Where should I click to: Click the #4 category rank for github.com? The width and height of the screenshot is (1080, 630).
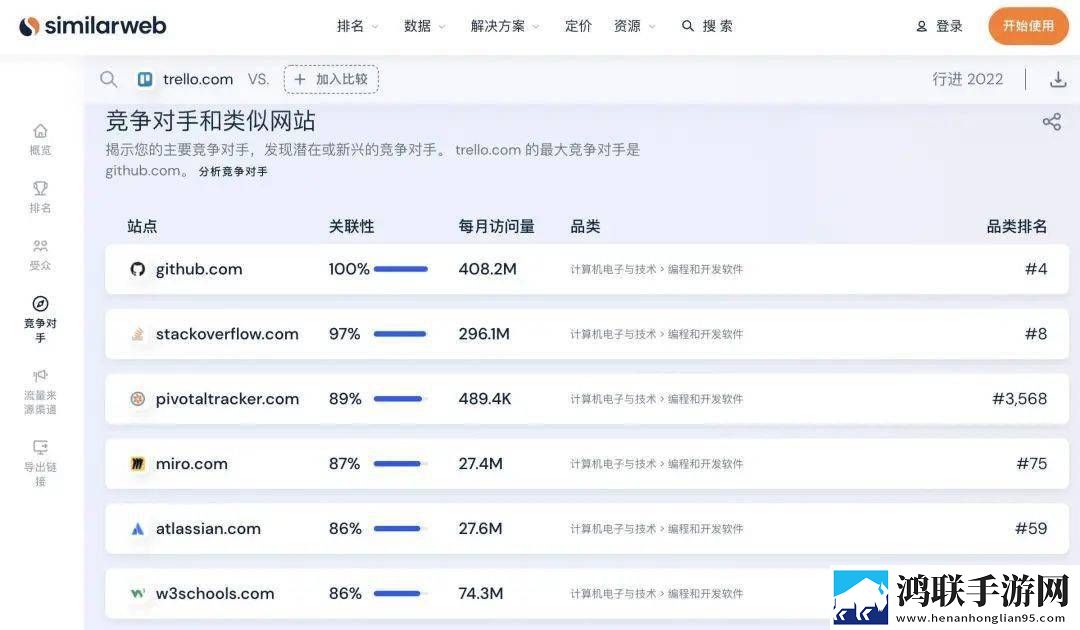point(1036,269)
